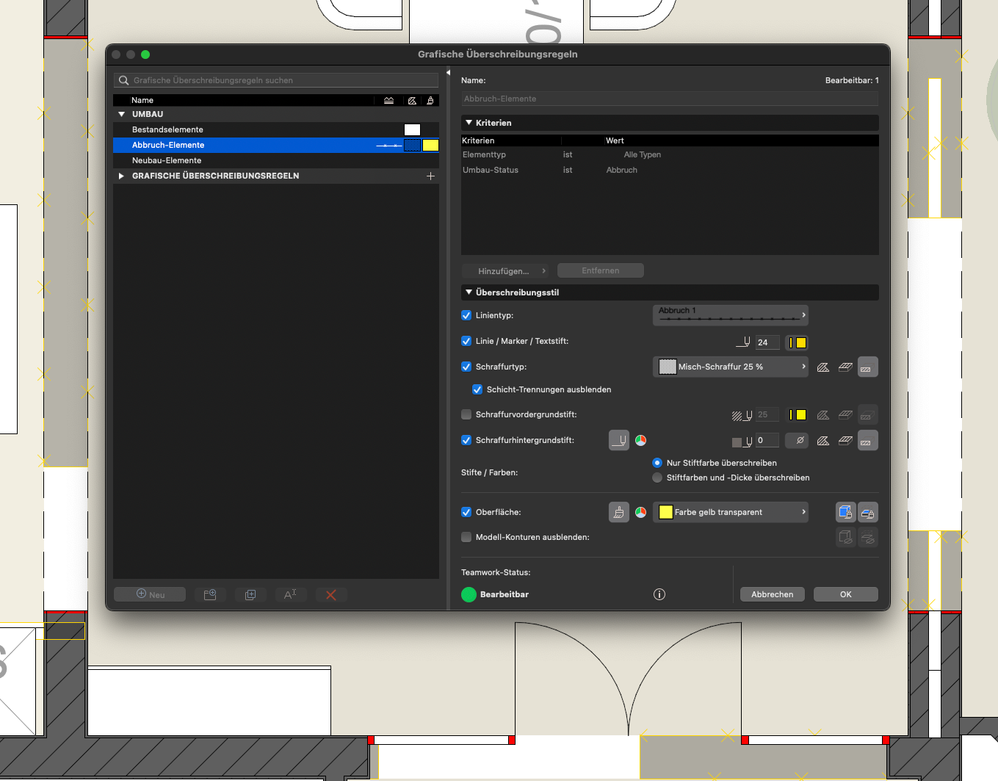Screen dimensions: 998x781
Task: Enable the Schraffurvordergrundstift checkbox
Action: coord(466,414)
